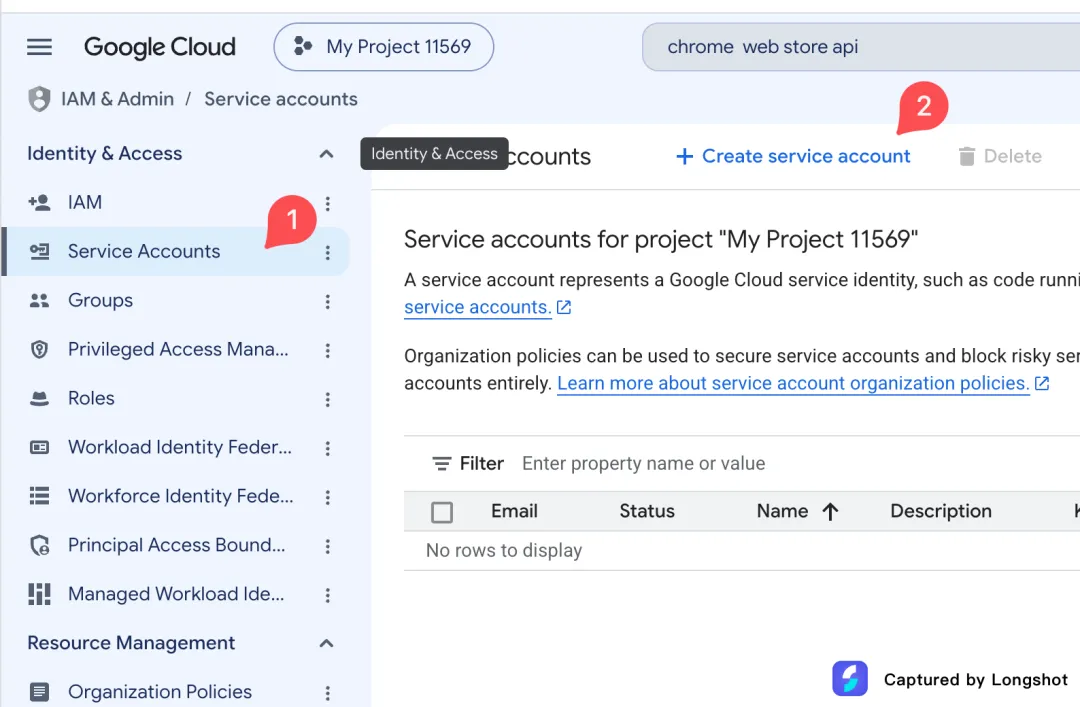
Task: Click the IAM add-person icon
Action: 39,203
